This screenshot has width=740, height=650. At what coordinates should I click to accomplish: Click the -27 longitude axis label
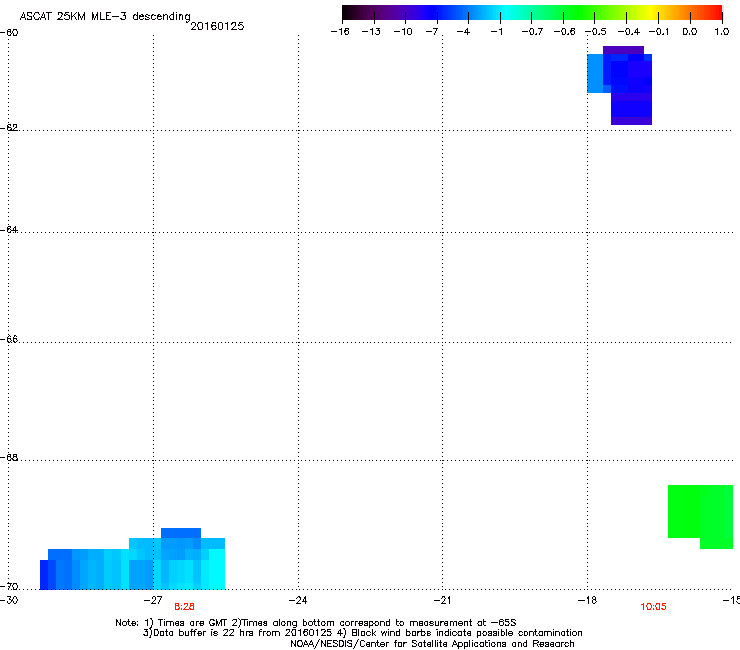pos(153,600)
